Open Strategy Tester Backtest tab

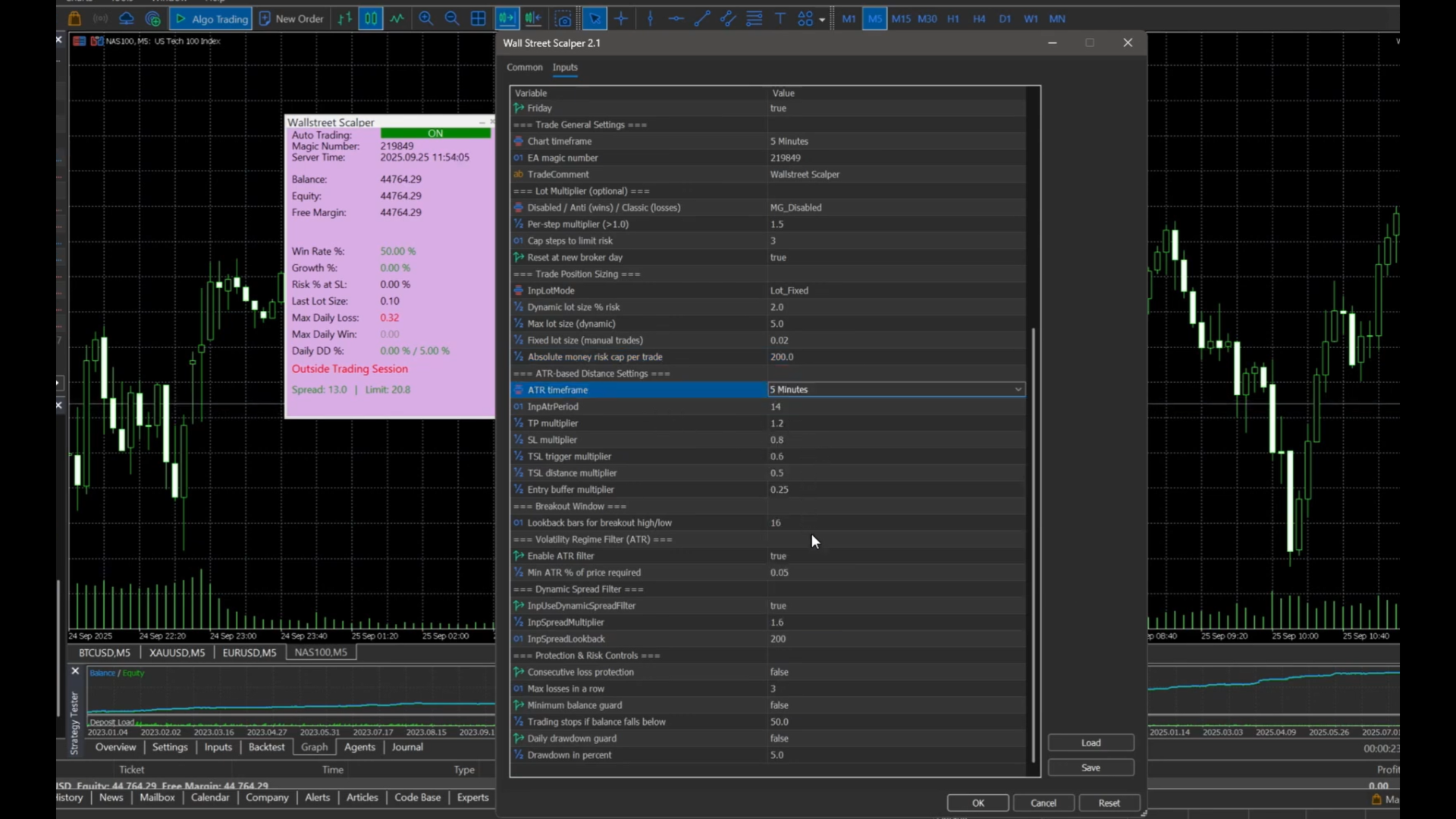coord(266,748)
